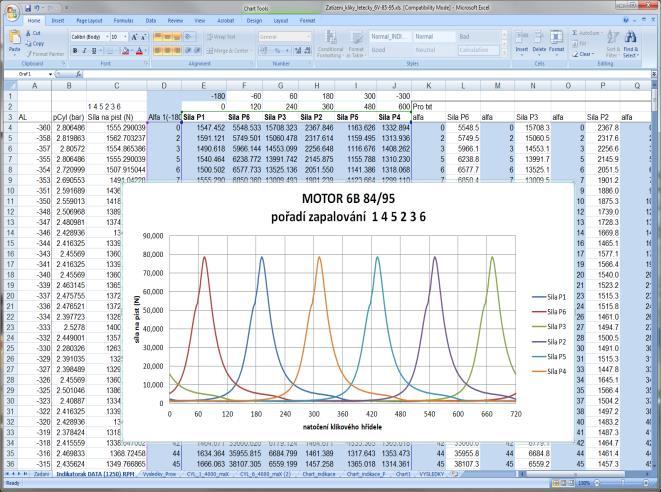Expand the cell styles gallery
The height and width of the screenshot is (492, 661).
[504, 53]
